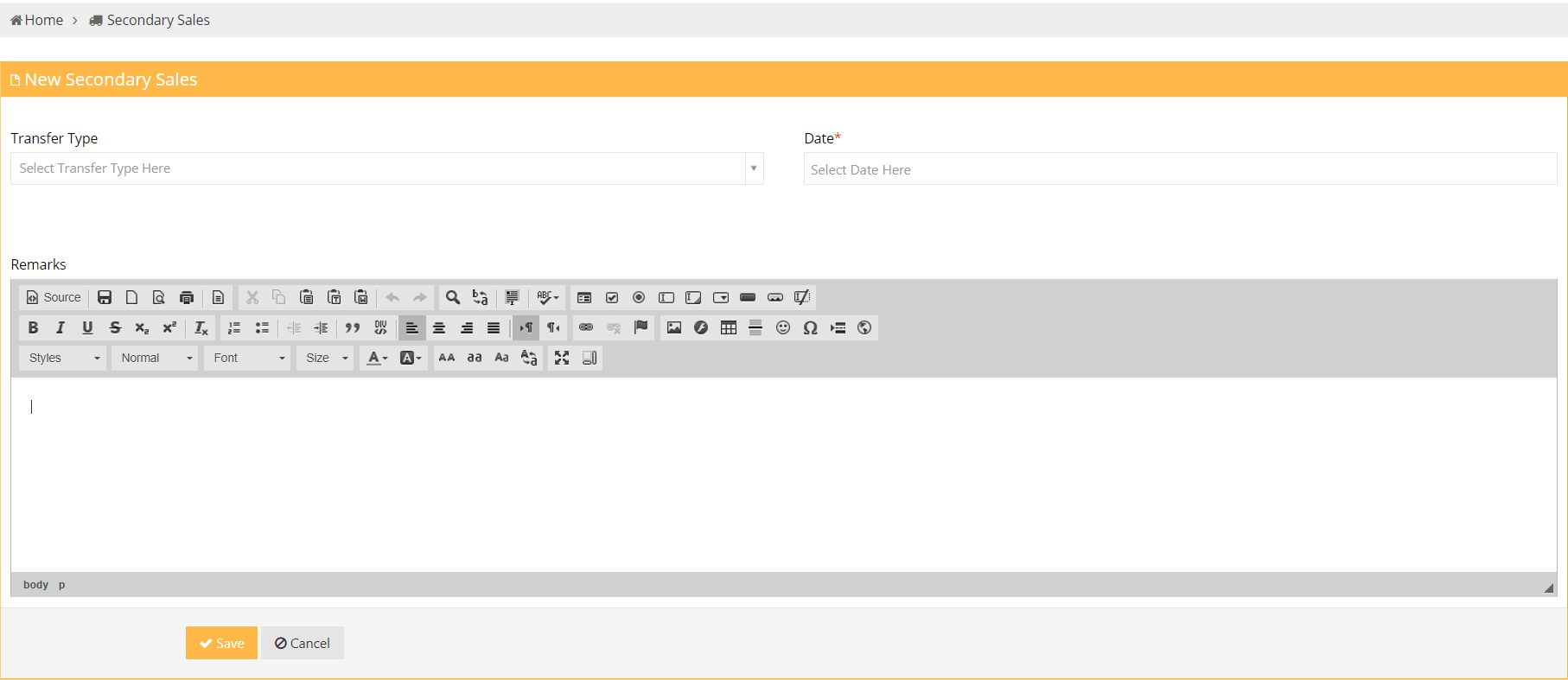Viewport: 1568px width, 680px height.
Task: Insert a Form element
Action: tap(584, 297)
